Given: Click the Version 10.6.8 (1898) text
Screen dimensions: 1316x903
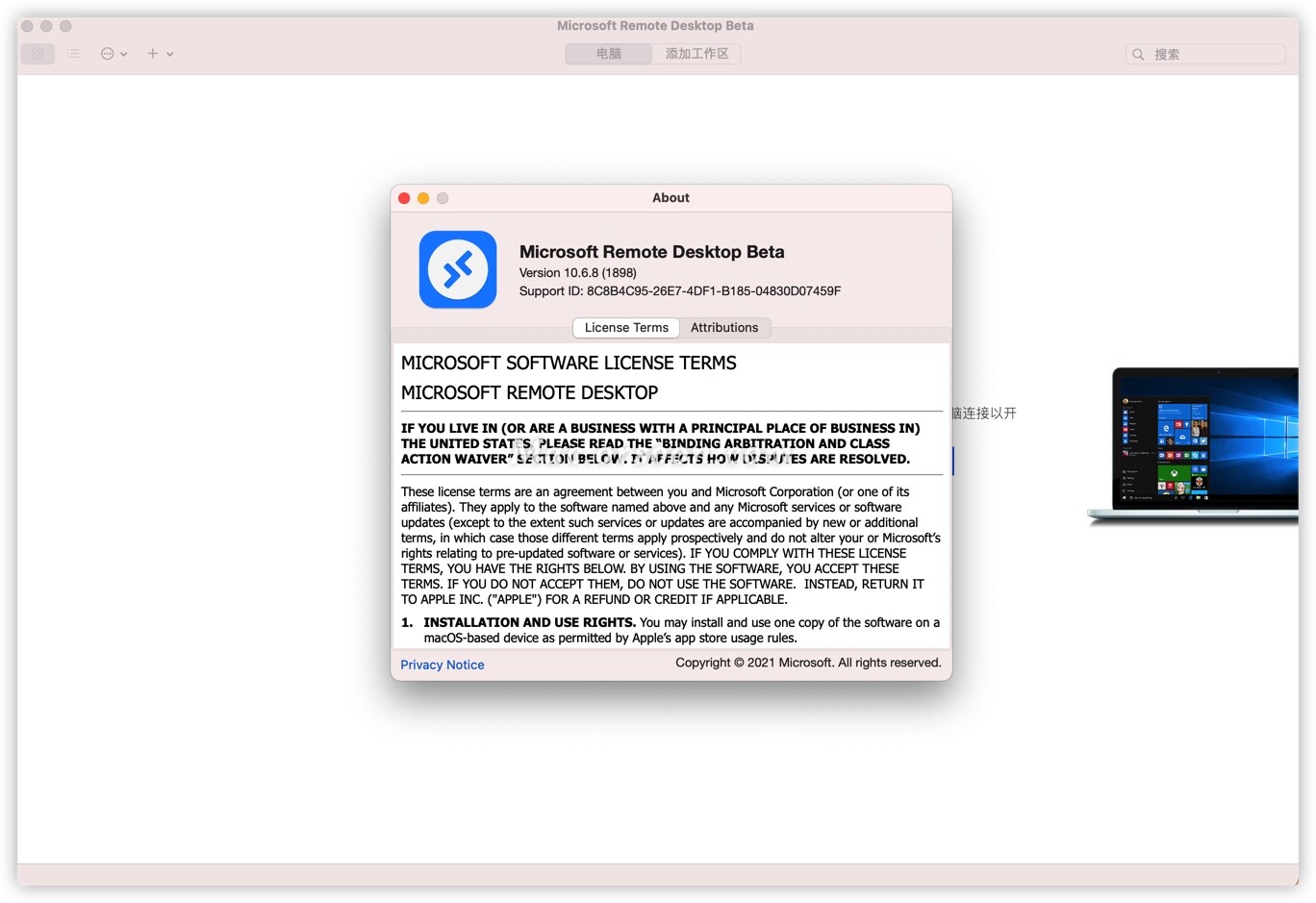Looking at the screenshot, I should [x=578, y=273].
